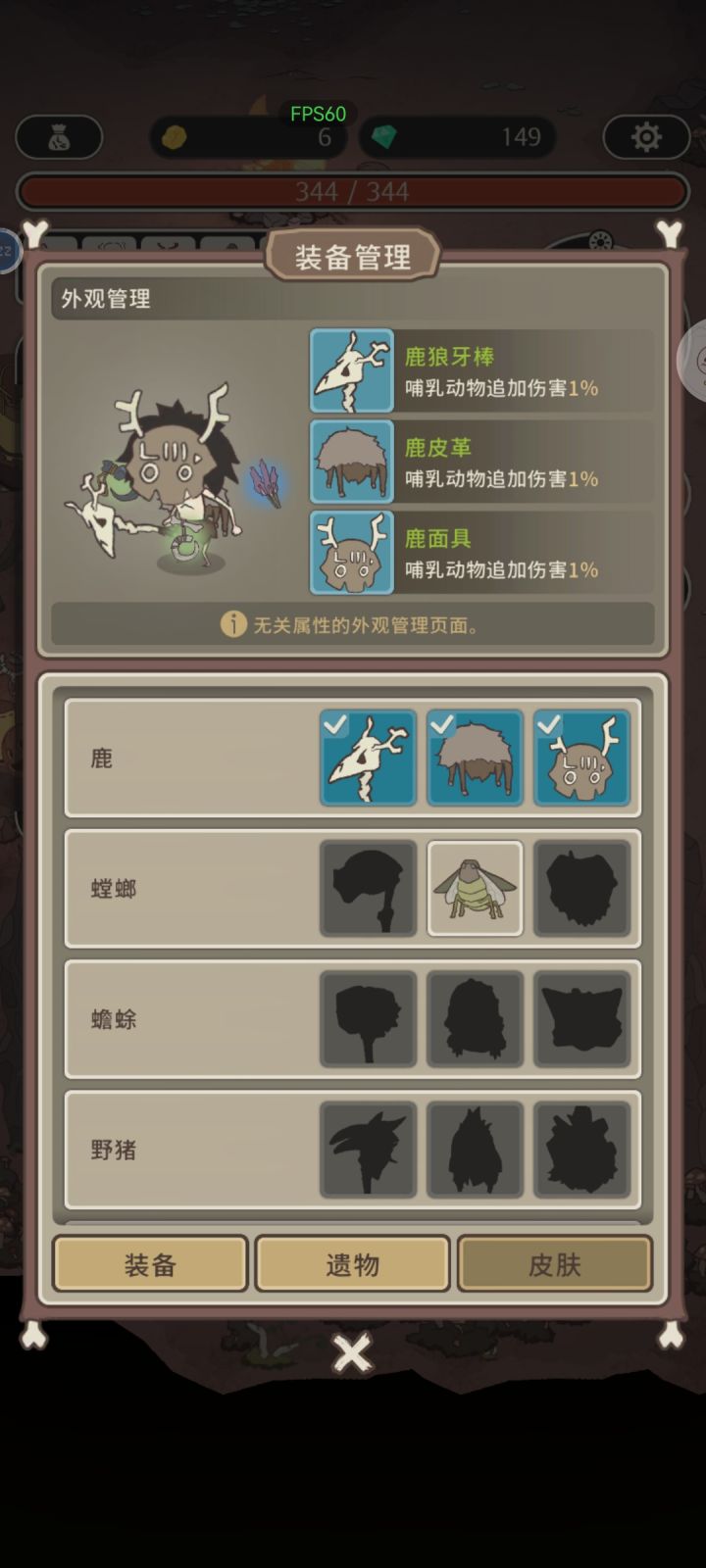Image resolution: width=706 pixels, height=1568 pixels.
Task: Click the 鹿面具 equipped item entry
Action: pyautogui.click(x=481, y=553)
